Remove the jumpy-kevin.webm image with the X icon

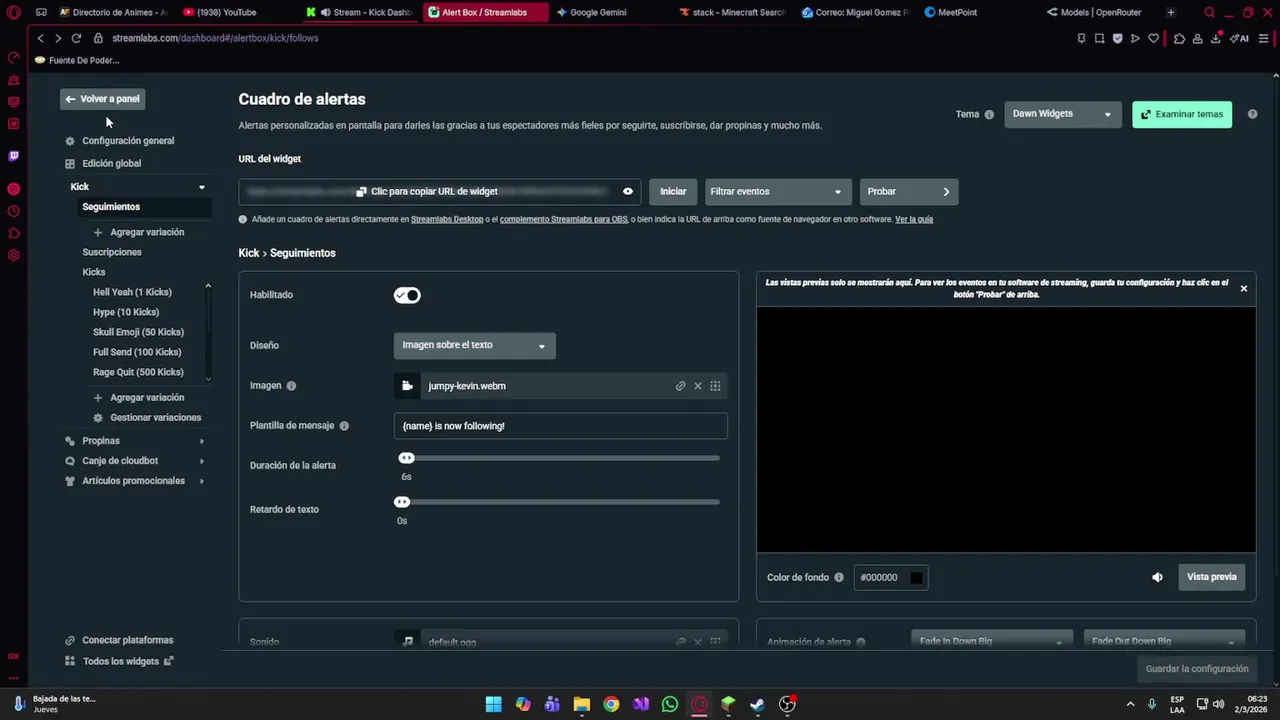pos(698,386)
